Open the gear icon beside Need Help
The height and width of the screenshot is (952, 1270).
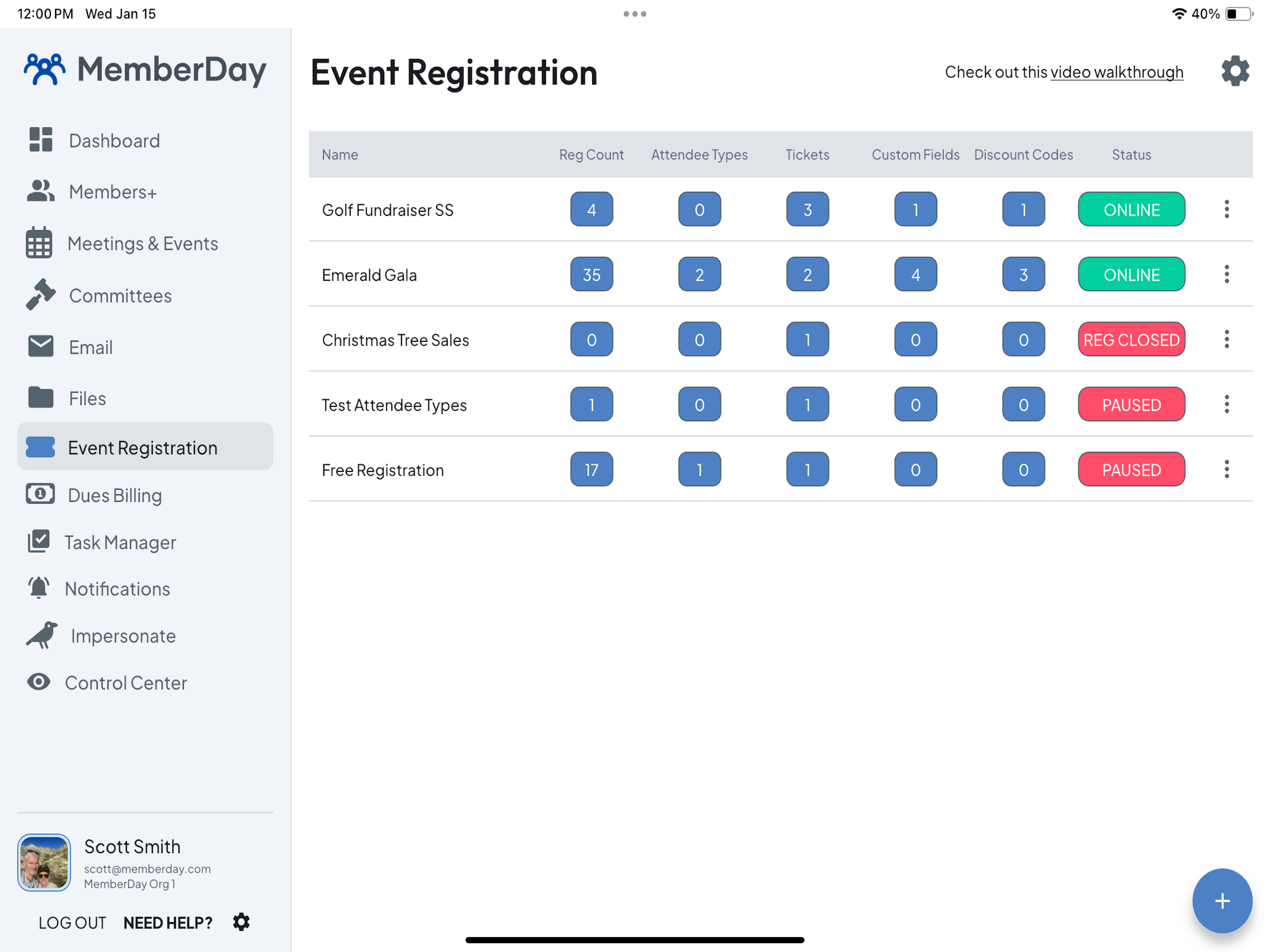point(241,922)
